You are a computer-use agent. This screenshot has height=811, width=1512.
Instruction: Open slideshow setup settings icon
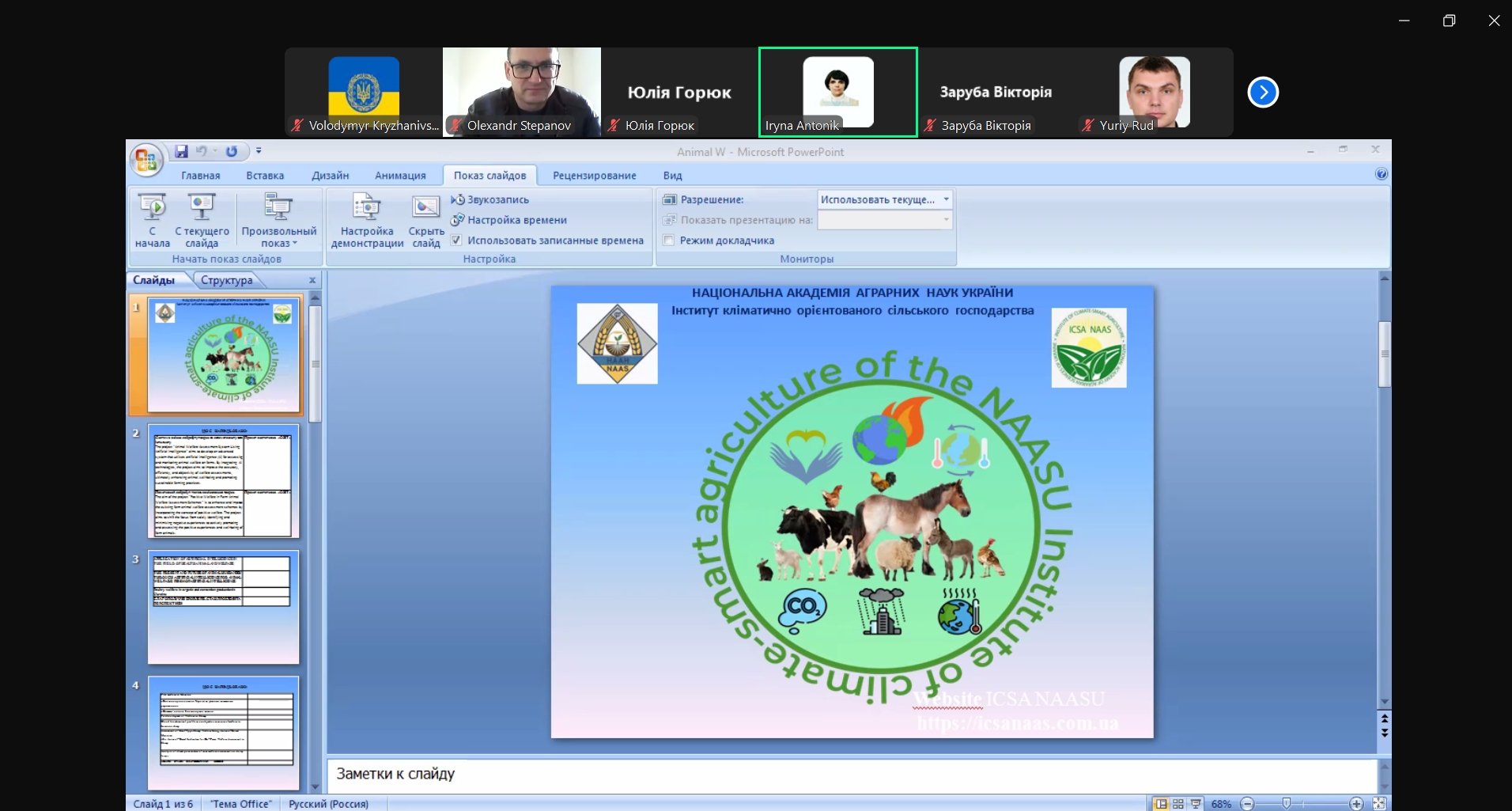tap(367, 219)
